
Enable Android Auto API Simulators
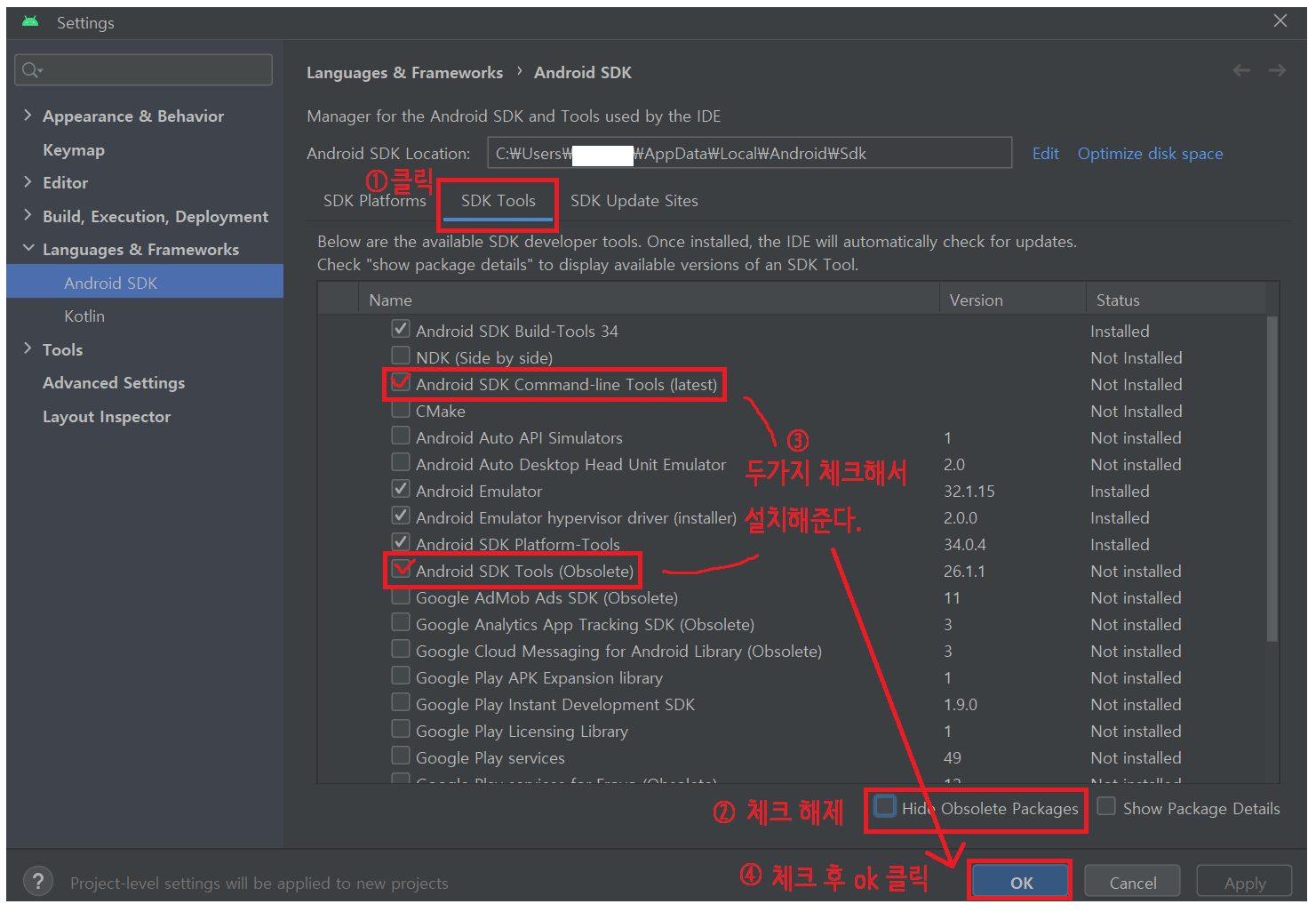pyautogui.click(x=401, y=436)
